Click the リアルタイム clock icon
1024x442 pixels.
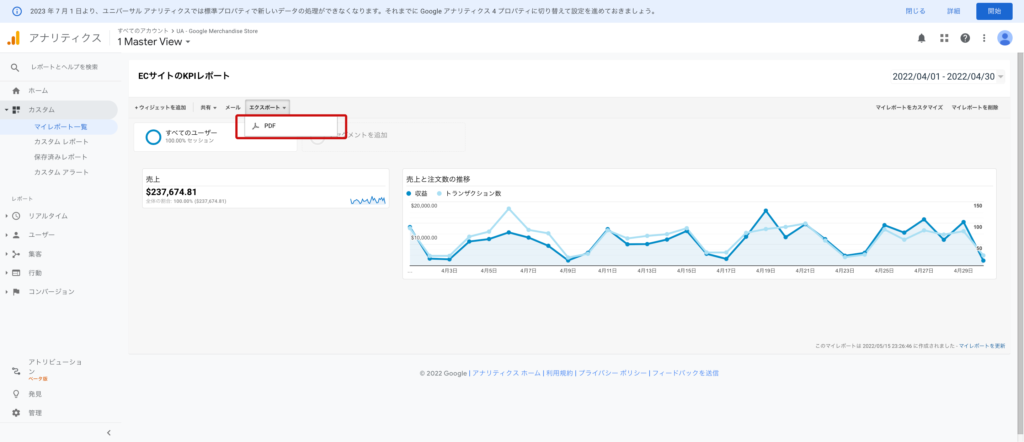[16, 216]
